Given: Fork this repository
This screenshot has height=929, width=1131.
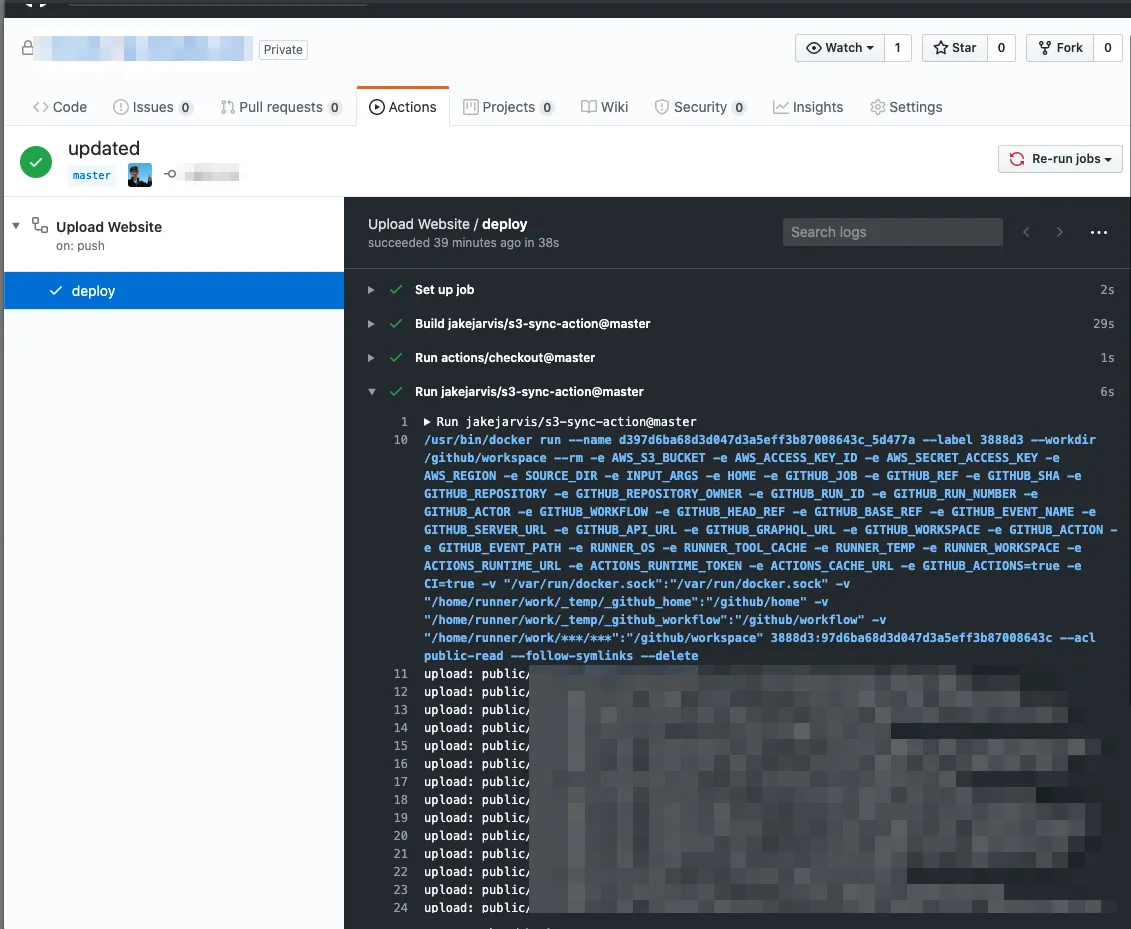Looking at the screenshot, I should (x=1060, y=48).
